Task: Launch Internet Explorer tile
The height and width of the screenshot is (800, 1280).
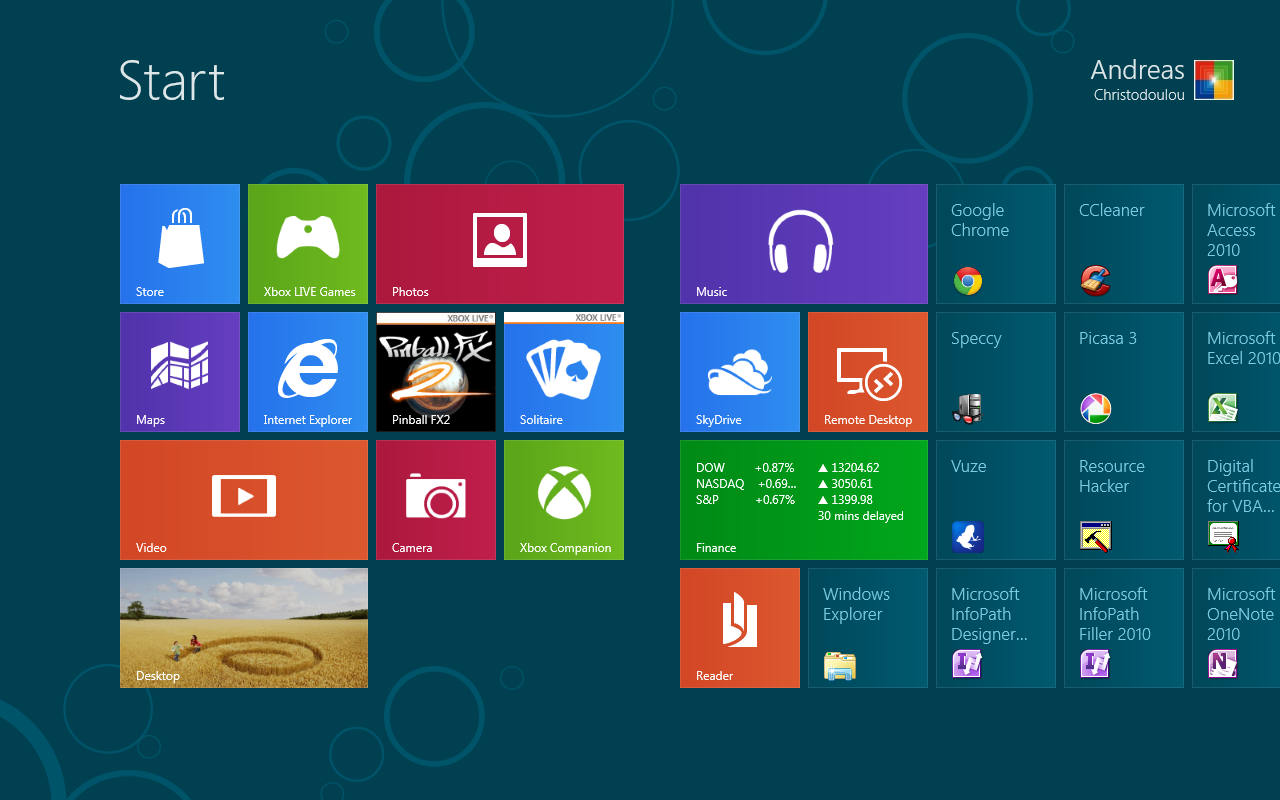Action: (x=308, y=372)
